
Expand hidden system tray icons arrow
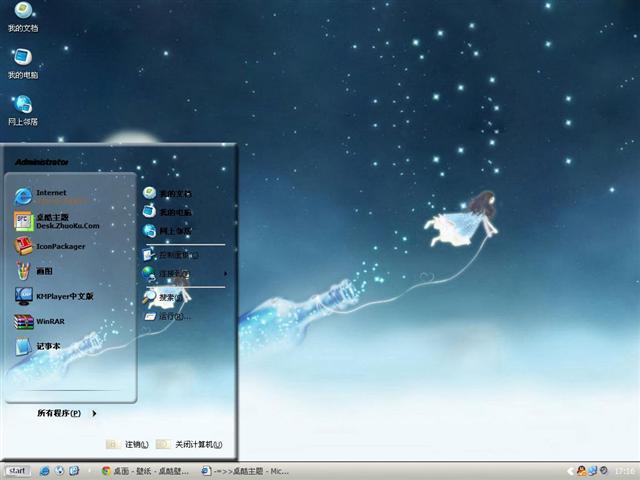(x=570, y=471)
